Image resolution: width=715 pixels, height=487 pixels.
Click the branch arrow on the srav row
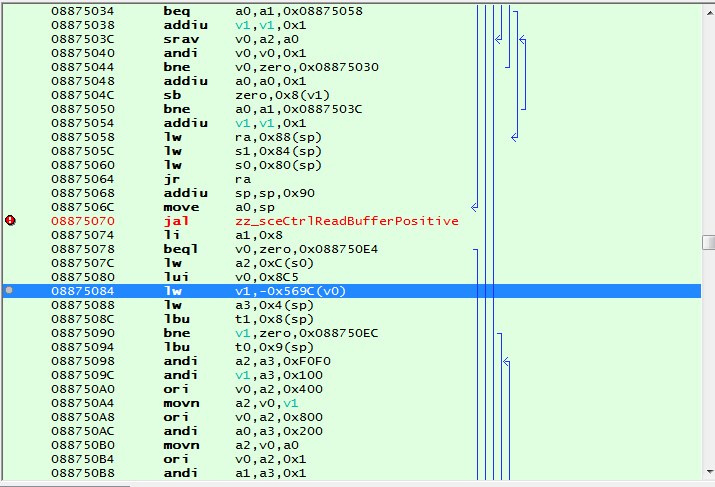pos(497,40)
